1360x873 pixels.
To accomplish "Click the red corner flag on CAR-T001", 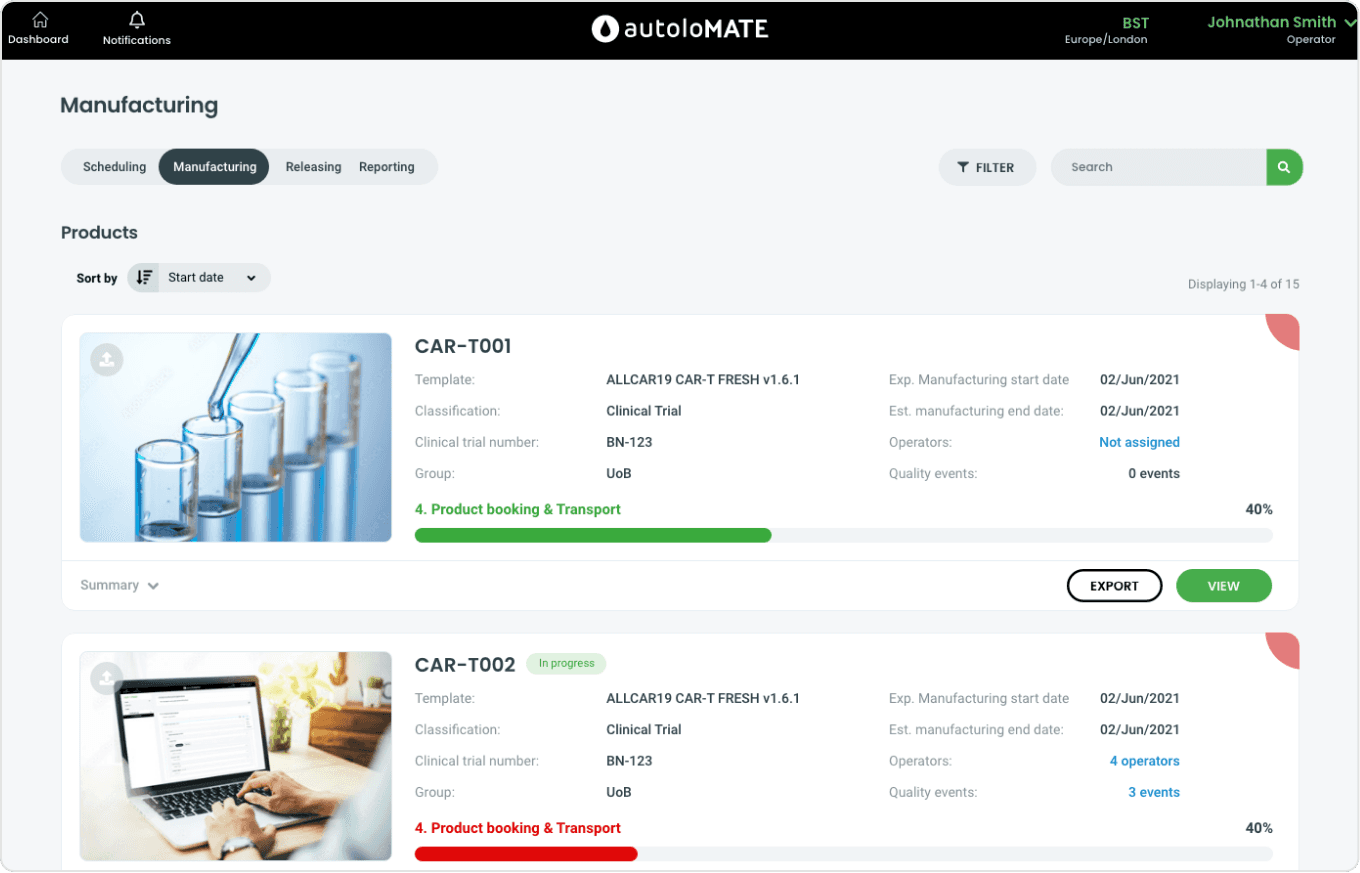I will (1283, 331).
